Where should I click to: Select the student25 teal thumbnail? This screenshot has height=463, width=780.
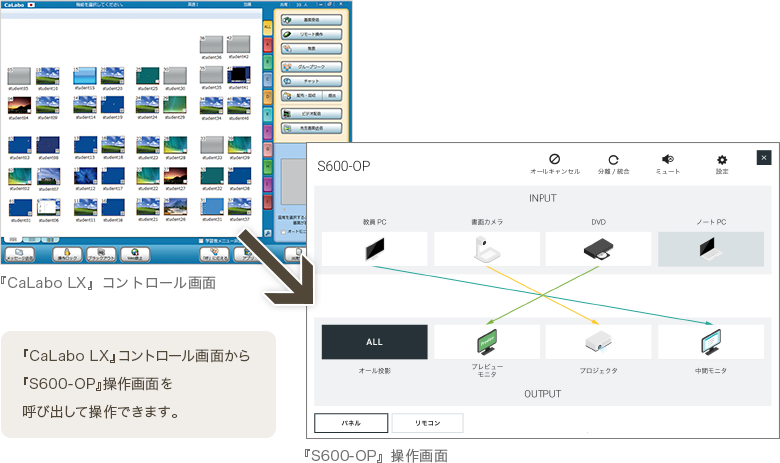(x=148, y=77)
